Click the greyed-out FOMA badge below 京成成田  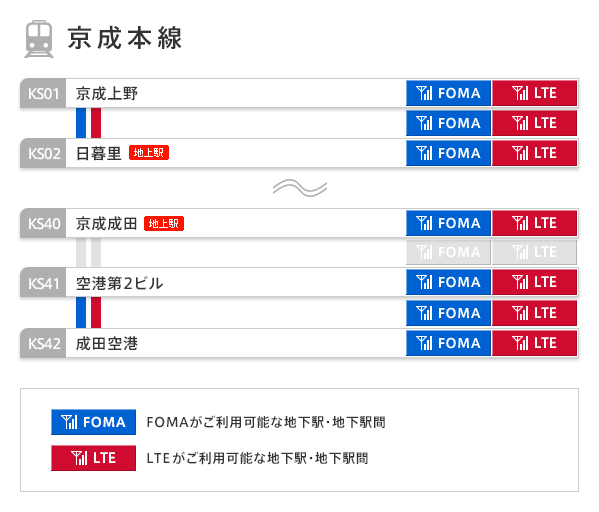448,252
